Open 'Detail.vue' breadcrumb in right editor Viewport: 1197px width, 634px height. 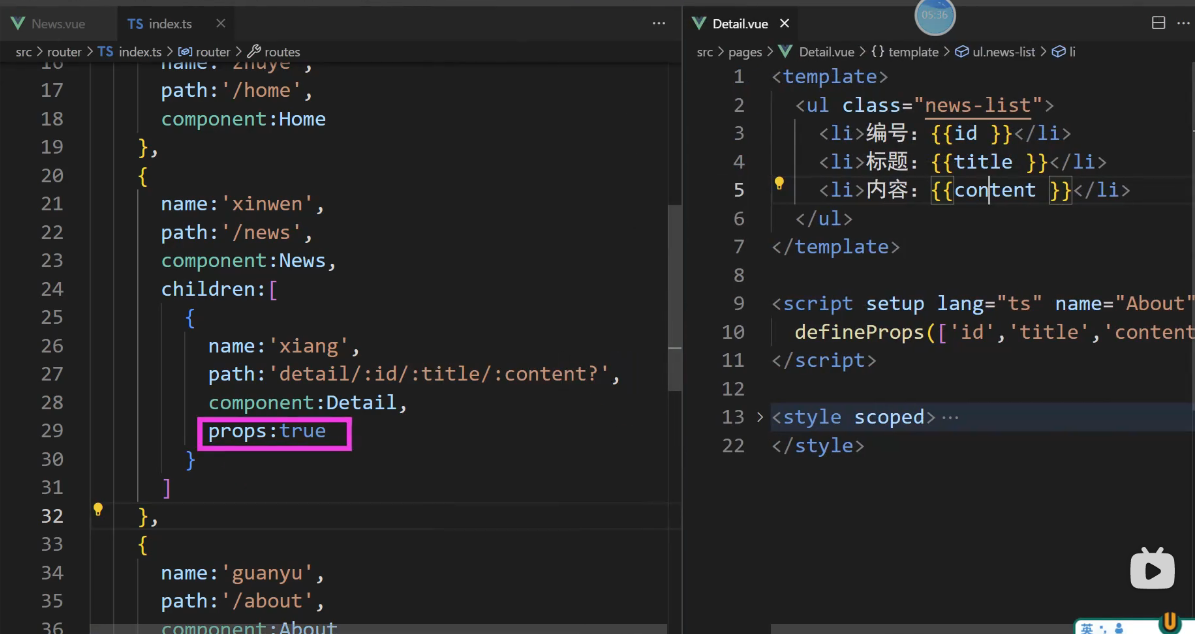(816, 52)
